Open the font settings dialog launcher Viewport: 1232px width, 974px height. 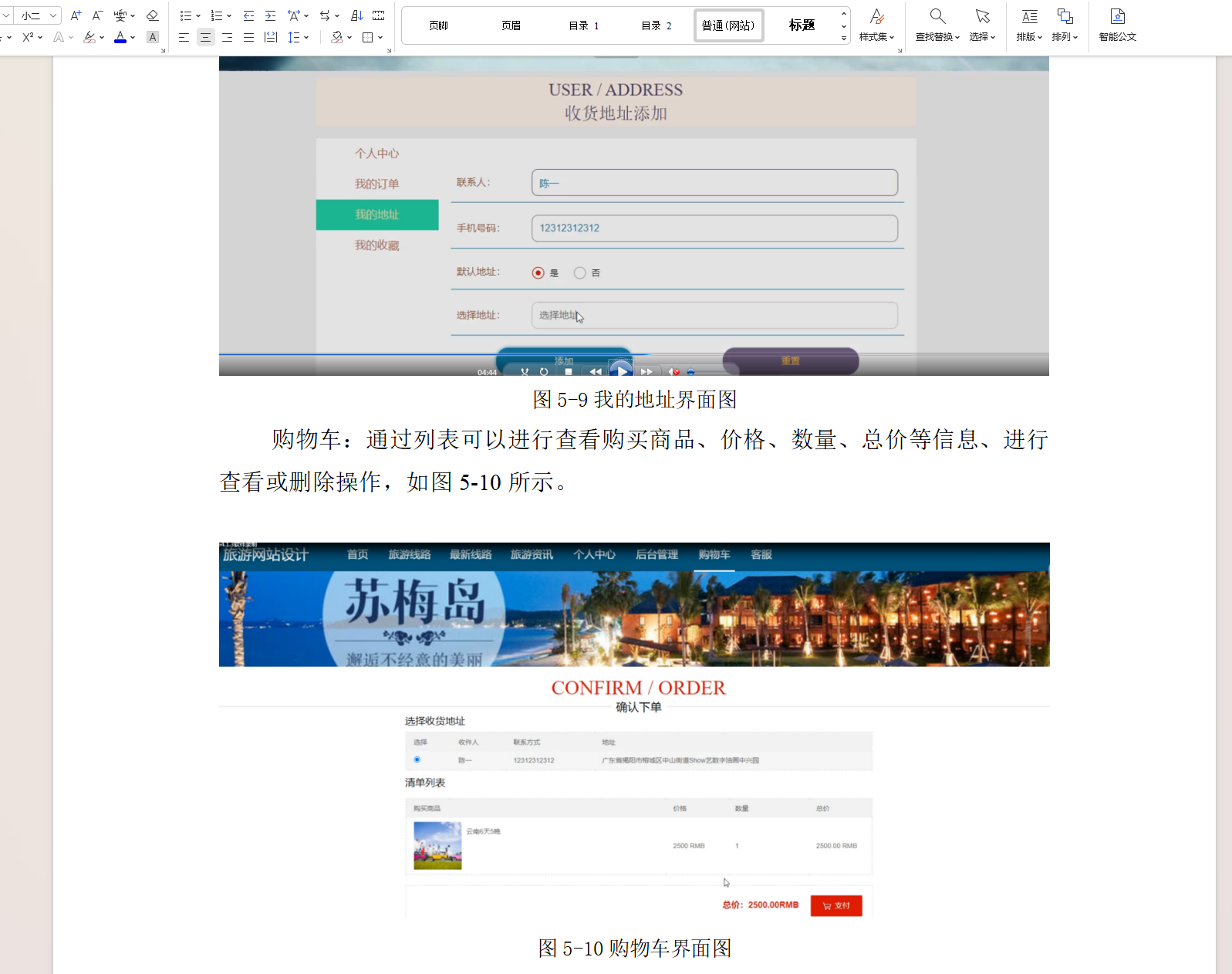(x=163, y=50)
